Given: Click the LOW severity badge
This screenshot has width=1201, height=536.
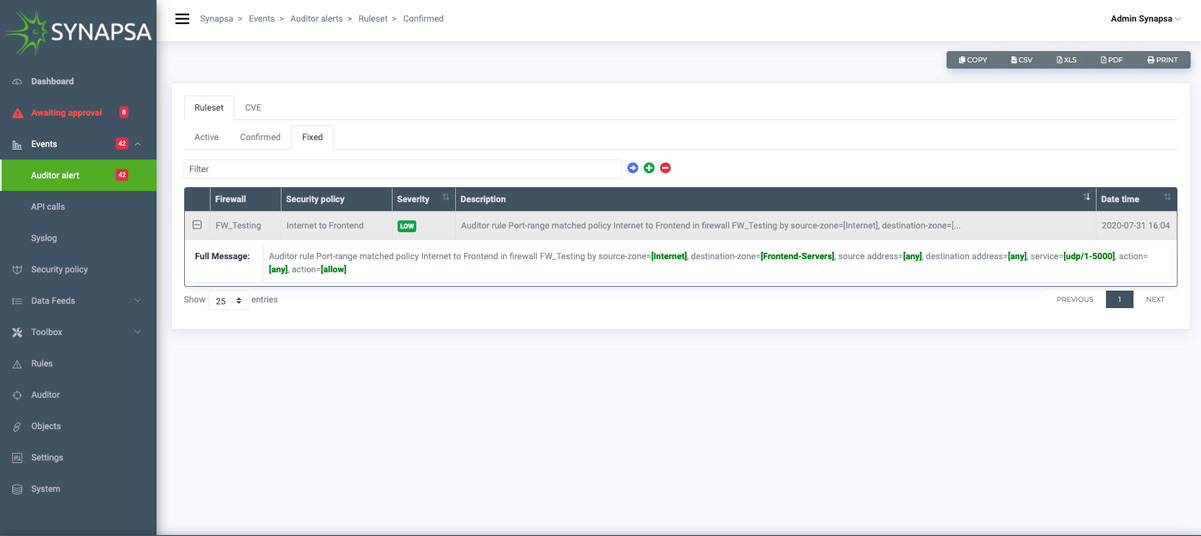Looking at the screenshot, I should pos(407,226).
